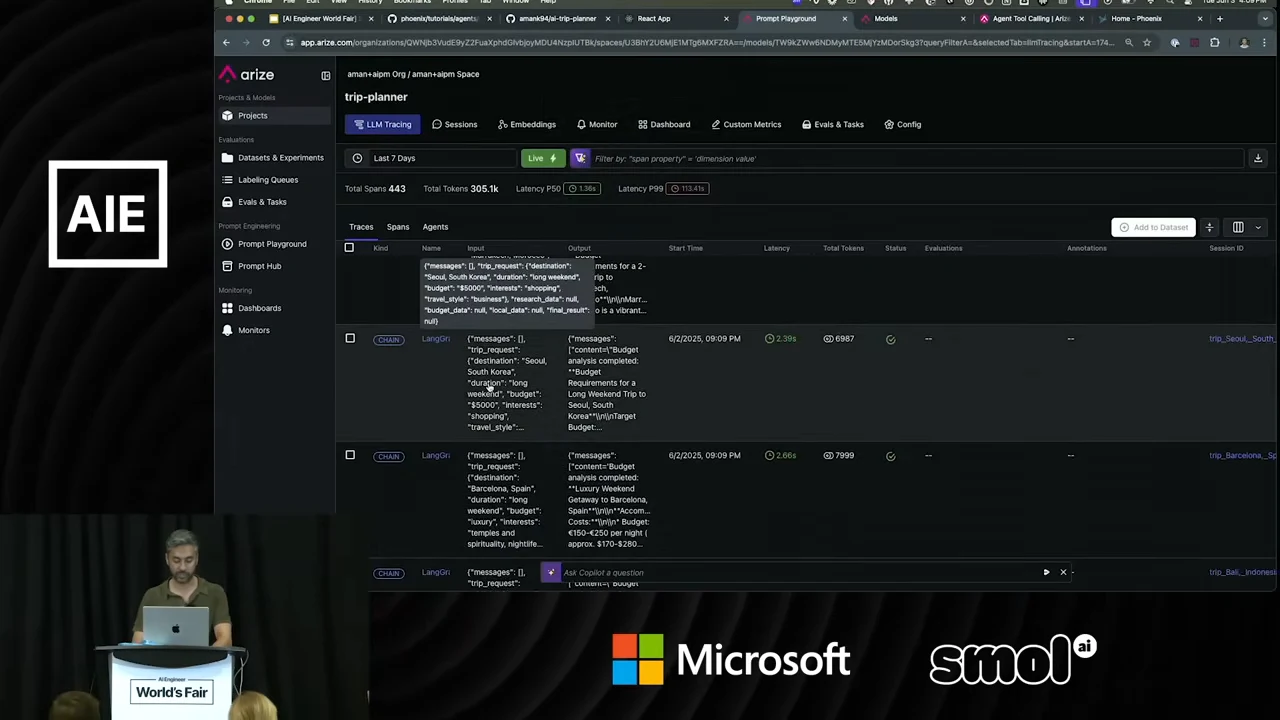Open the Dashboard tab
This screenshot has height=720, width=1280.
pos(664,125)
